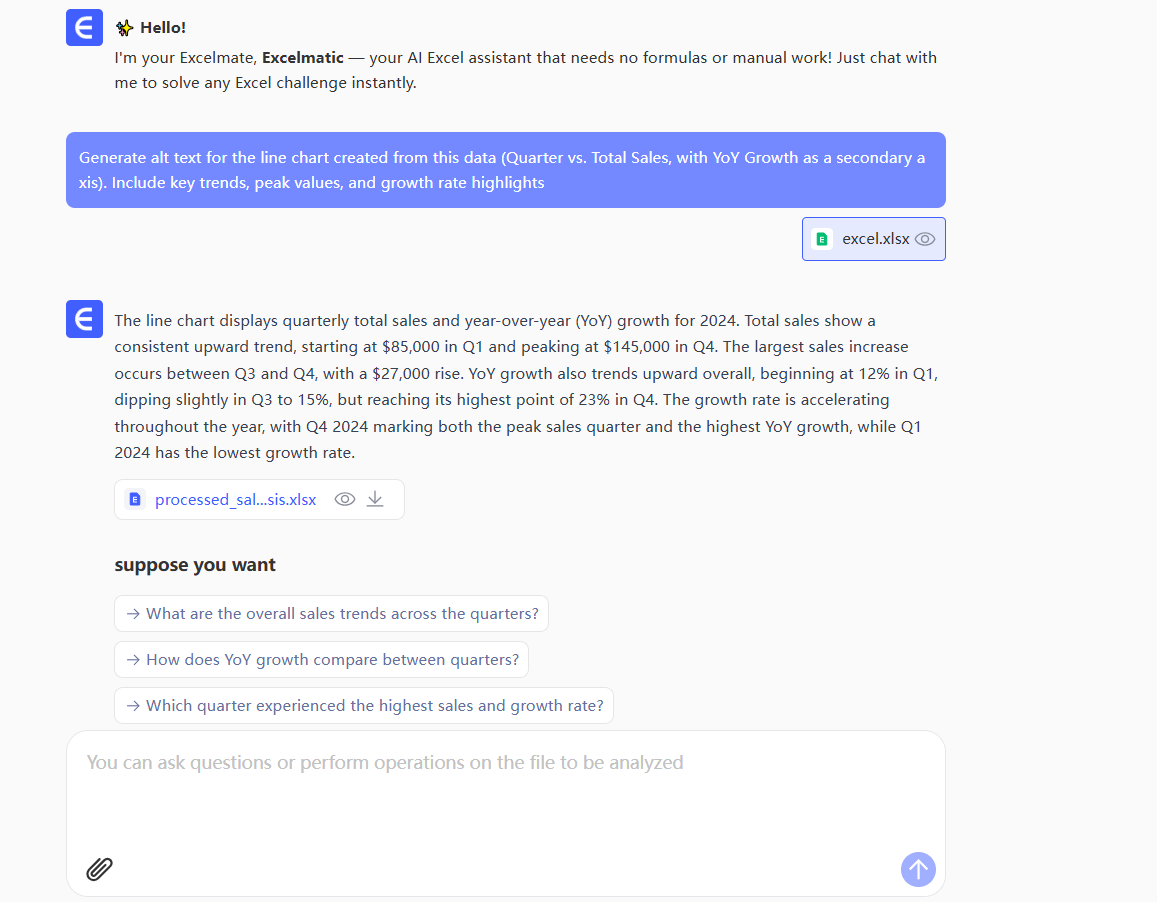Preview excel.xlsx with the eye icon
The height and width of the screenshot is (902, 1157).
925,239
